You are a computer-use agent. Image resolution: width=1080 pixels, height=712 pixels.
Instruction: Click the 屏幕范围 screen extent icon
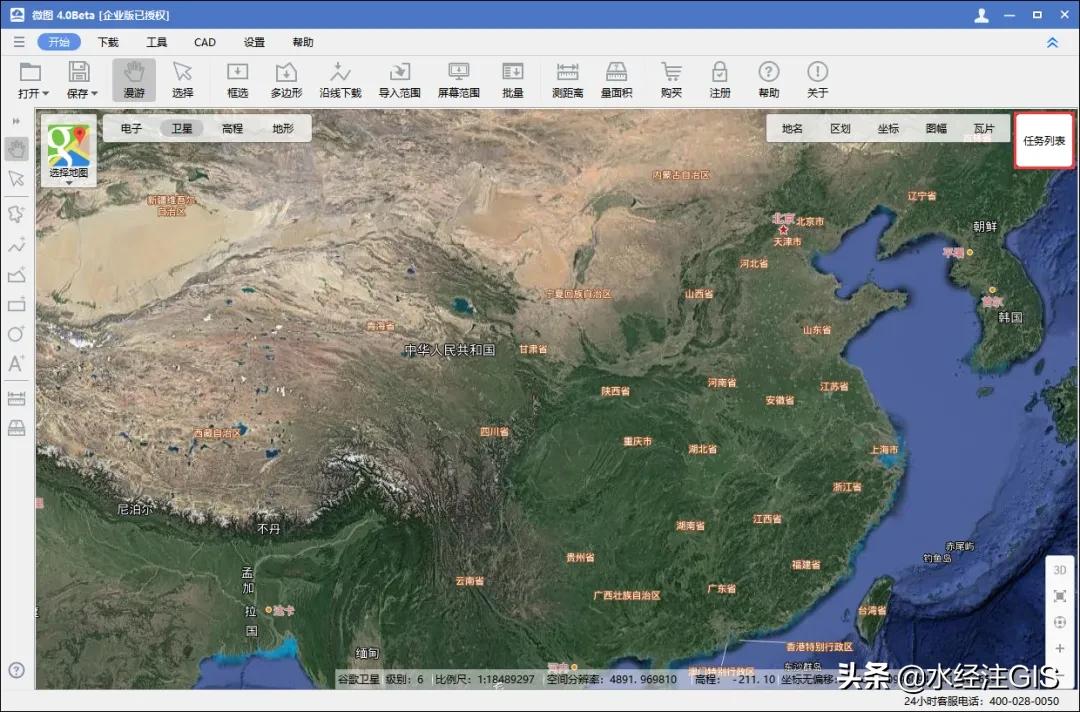[x=457, y=80]
